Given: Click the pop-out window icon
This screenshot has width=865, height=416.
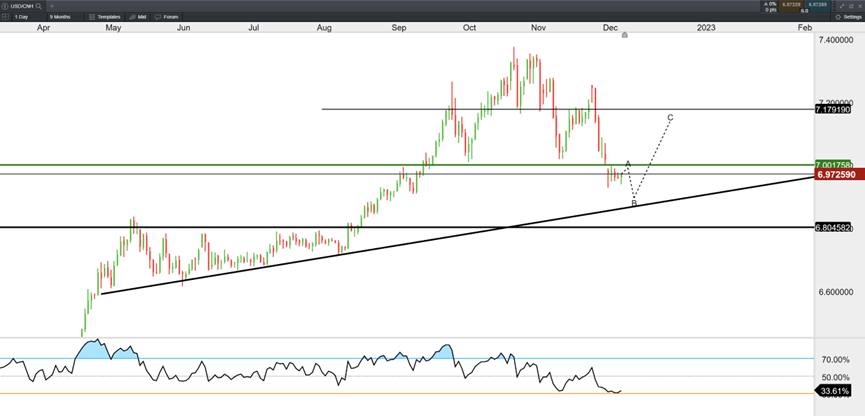Looking at the screenshot, I should (851, 6).
